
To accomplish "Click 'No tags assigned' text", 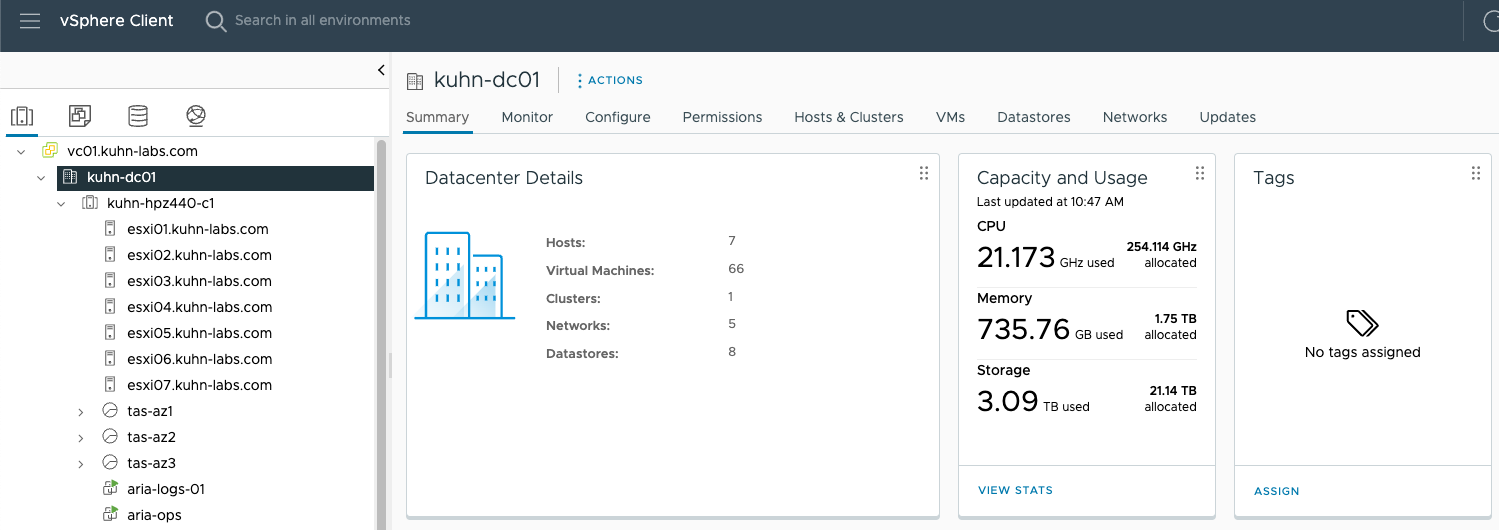I will coord(1362,352).
